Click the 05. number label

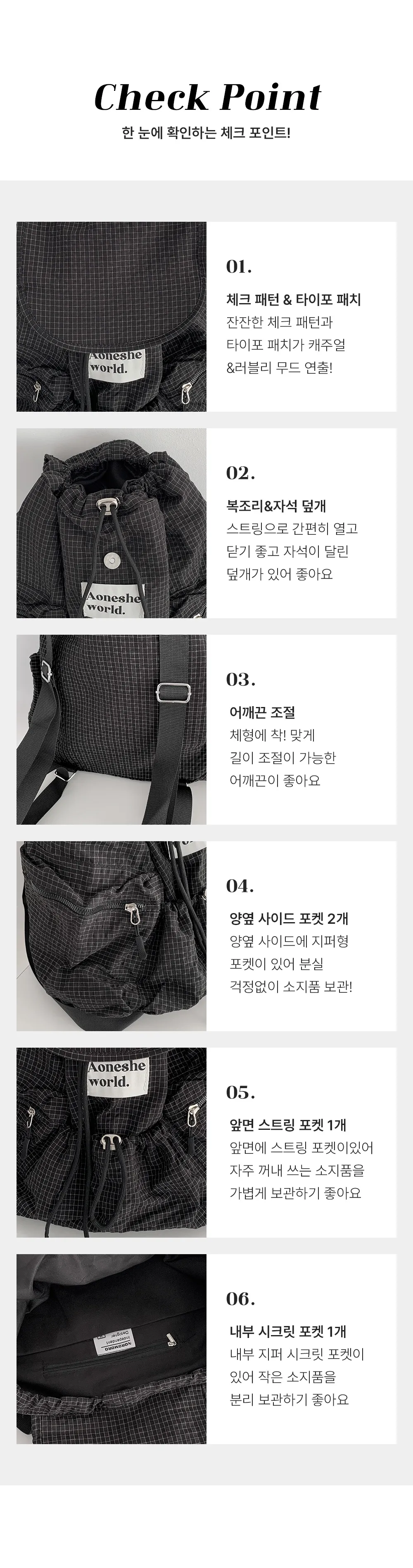(241, 1092)
